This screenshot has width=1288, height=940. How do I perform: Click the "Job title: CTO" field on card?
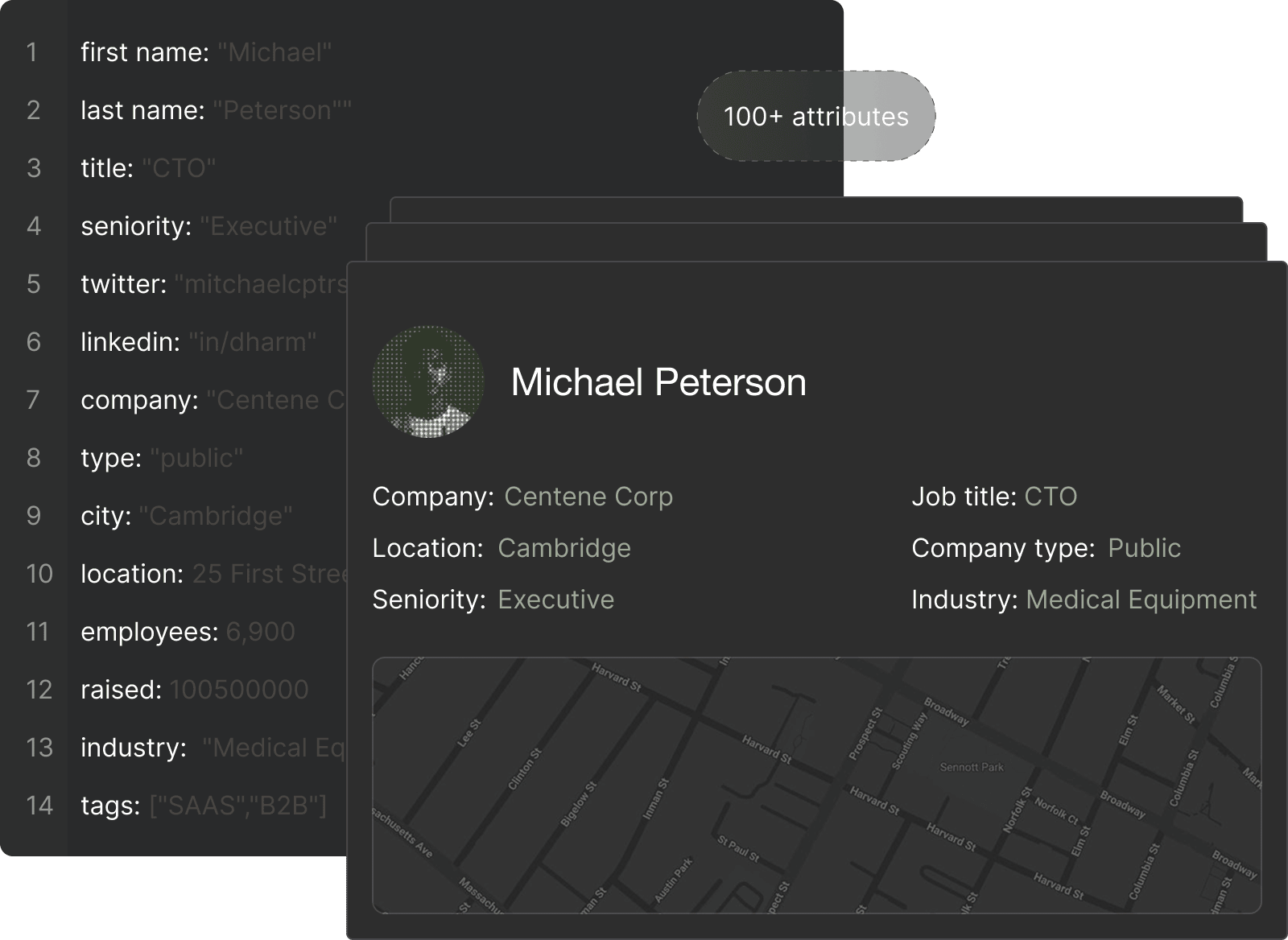(x=993, y=497)
